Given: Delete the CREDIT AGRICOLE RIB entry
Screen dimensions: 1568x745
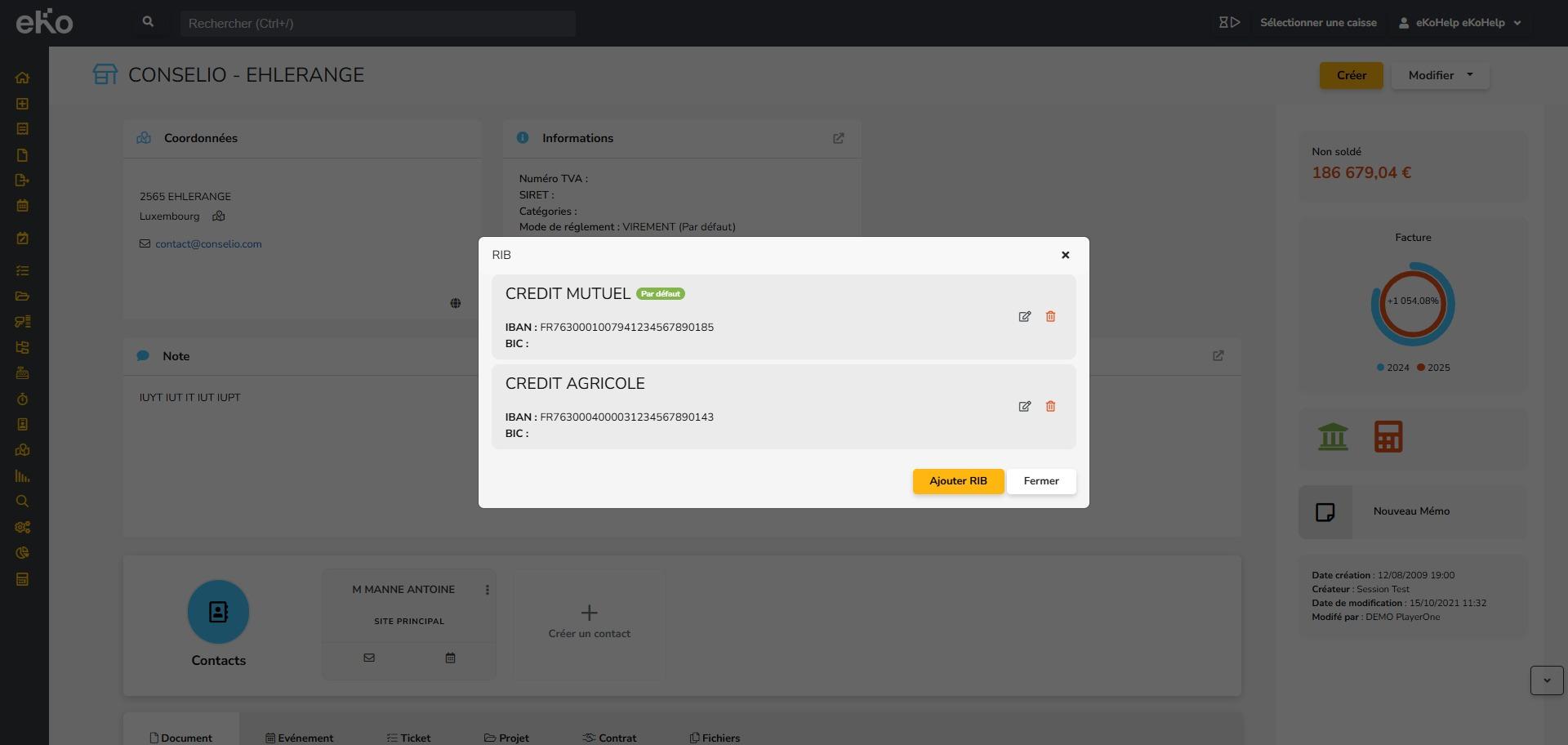Looking at the screenshot, I should [x=1050, y=407].
